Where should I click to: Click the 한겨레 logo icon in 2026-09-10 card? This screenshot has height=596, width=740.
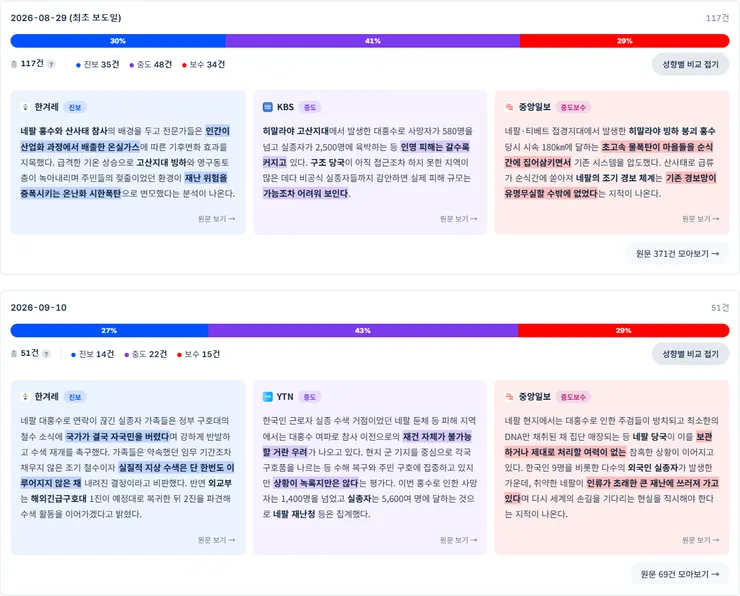click(25, 397)
